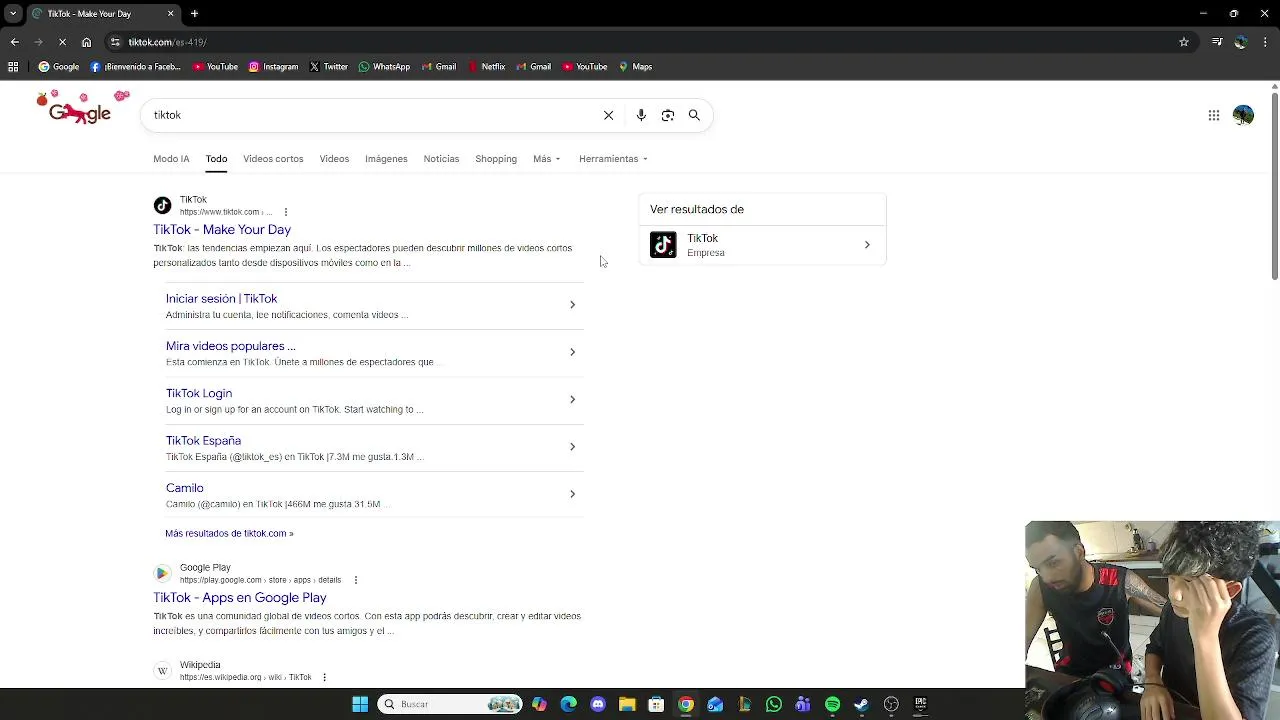Image resolution: width=1280 pixels, height=720 pixels.
Task: Clear the search box with X
Action: coord(608,115)
